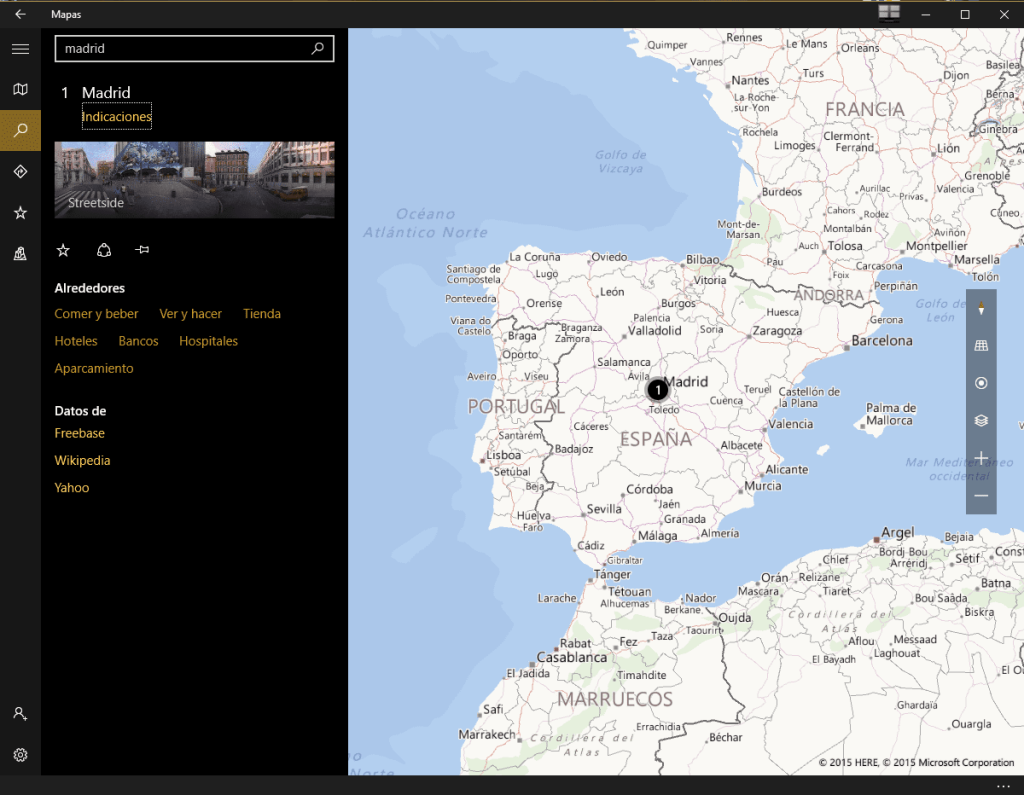Viewport: 1024px width, 795px height.
Task: Open the Yahoo data source link
Action: click(x=72, y=488)
